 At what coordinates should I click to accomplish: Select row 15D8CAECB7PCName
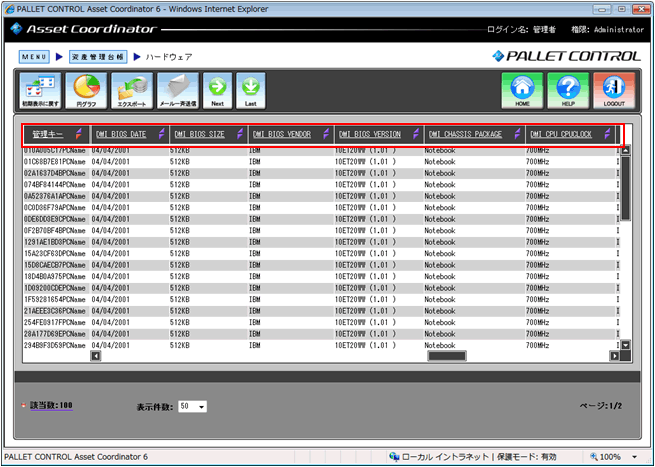321,265
